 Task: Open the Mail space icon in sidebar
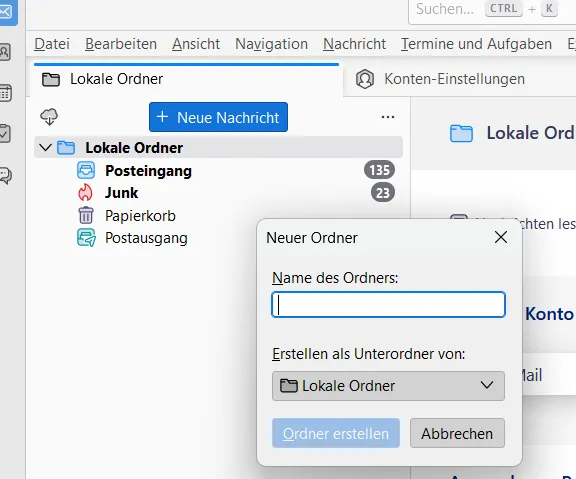pyautogui.click(x=7, y=12)
